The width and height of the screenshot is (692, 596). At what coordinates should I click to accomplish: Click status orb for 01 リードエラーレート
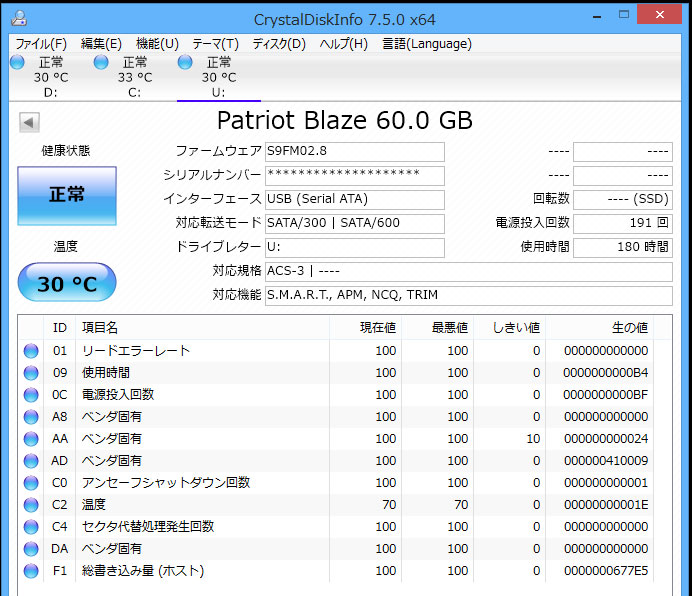click(31, 351)
